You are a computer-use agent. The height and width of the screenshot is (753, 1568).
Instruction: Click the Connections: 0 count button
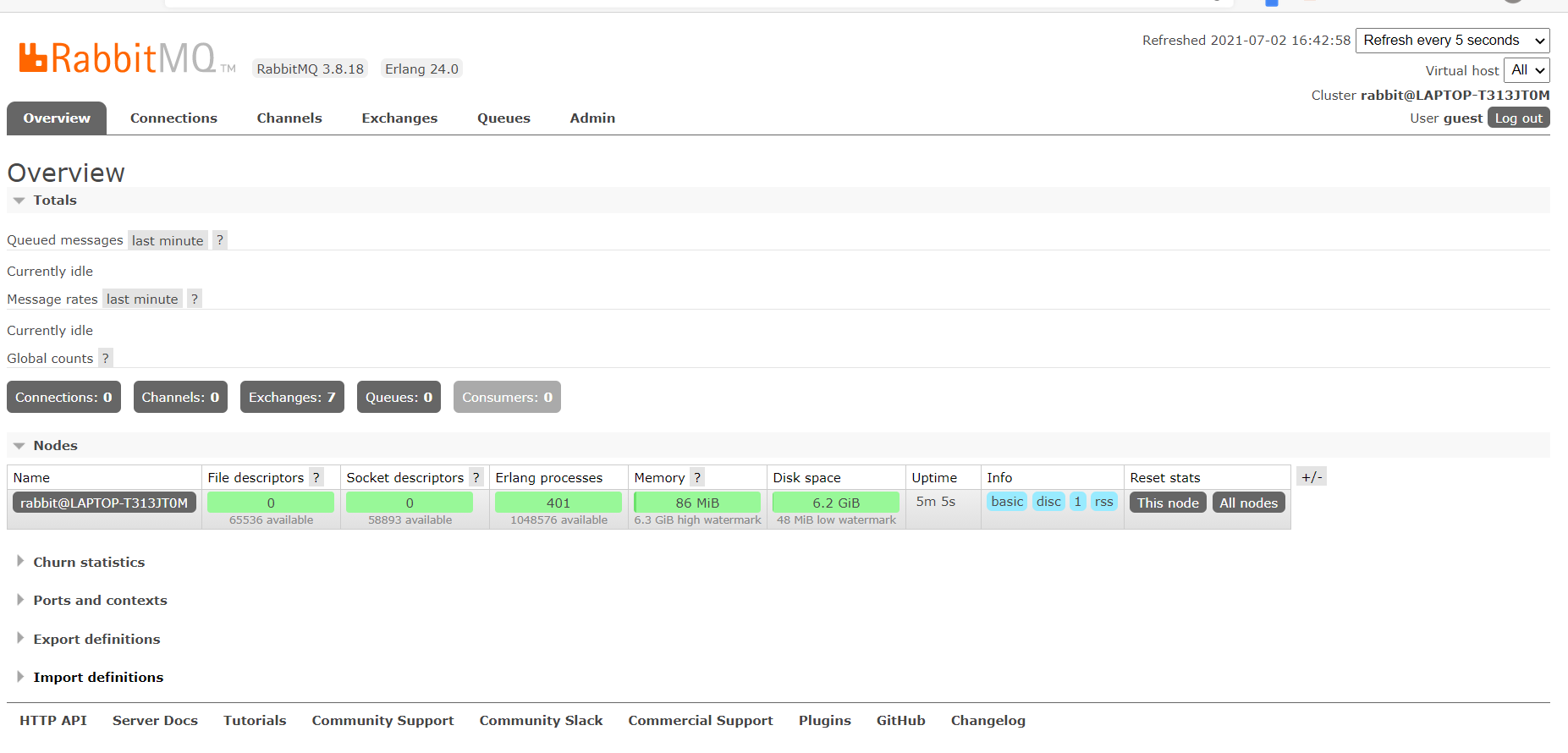pos(63,397)
